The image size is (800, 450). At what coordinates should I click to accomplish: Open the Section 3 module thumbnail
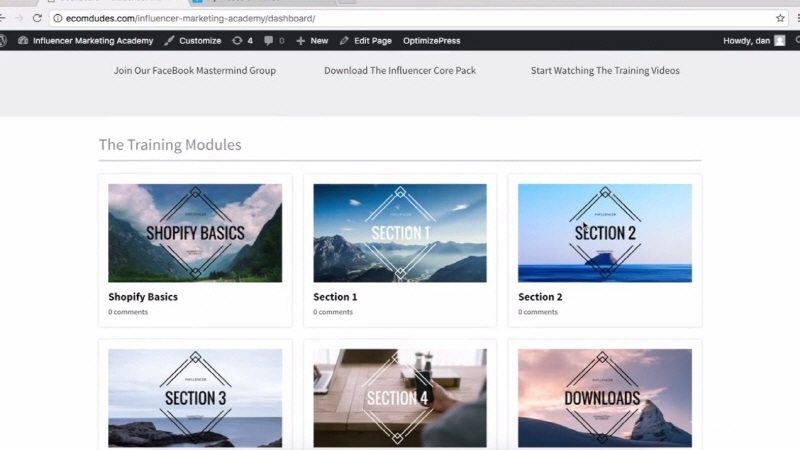pyautogui.click(x=195, y=398)
